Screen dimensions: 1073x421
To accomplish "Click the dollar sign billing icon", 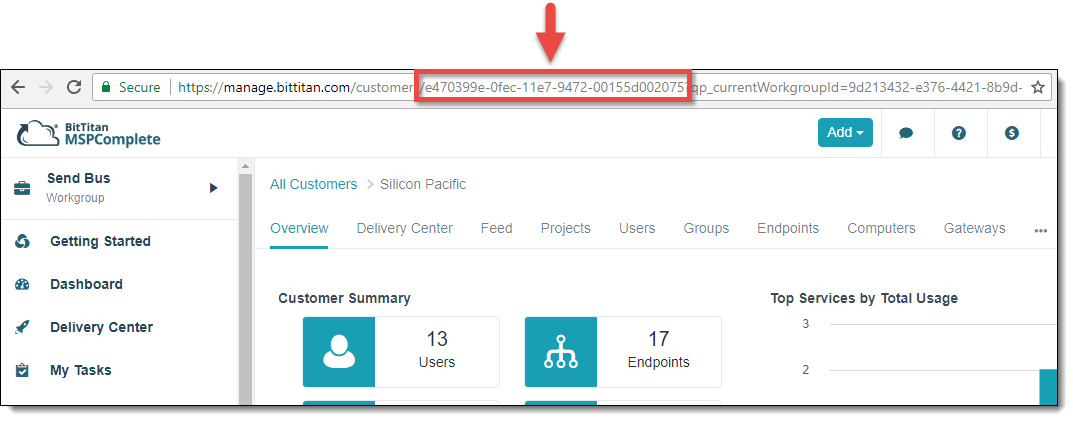I will coord(1011,133).
